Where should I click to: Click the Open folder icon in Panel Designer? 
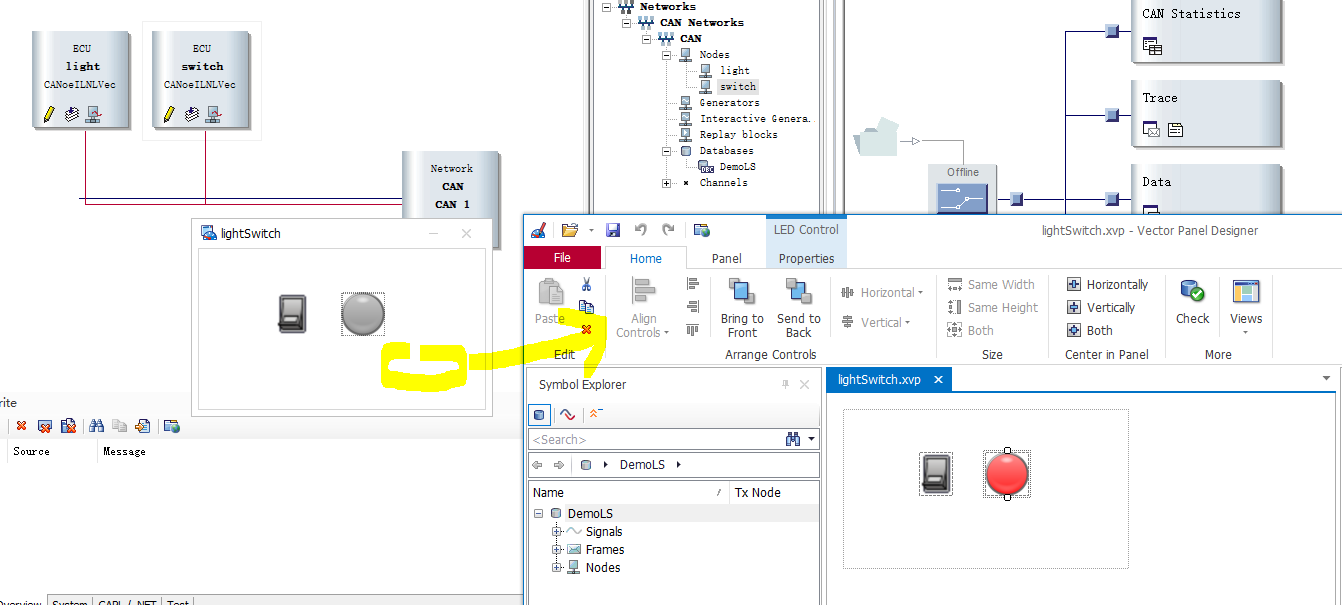570,230
